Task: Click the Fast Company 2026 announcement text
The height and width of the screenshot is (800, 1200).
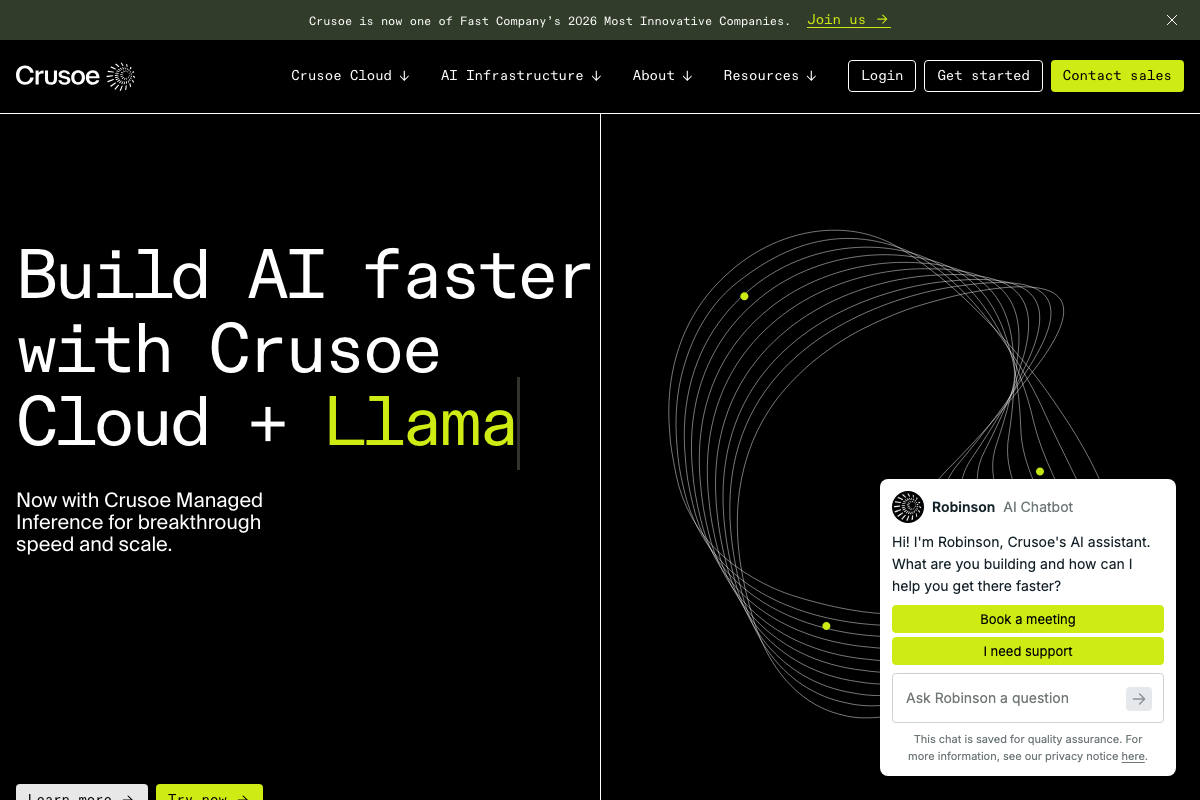Action: coord(549,20)
